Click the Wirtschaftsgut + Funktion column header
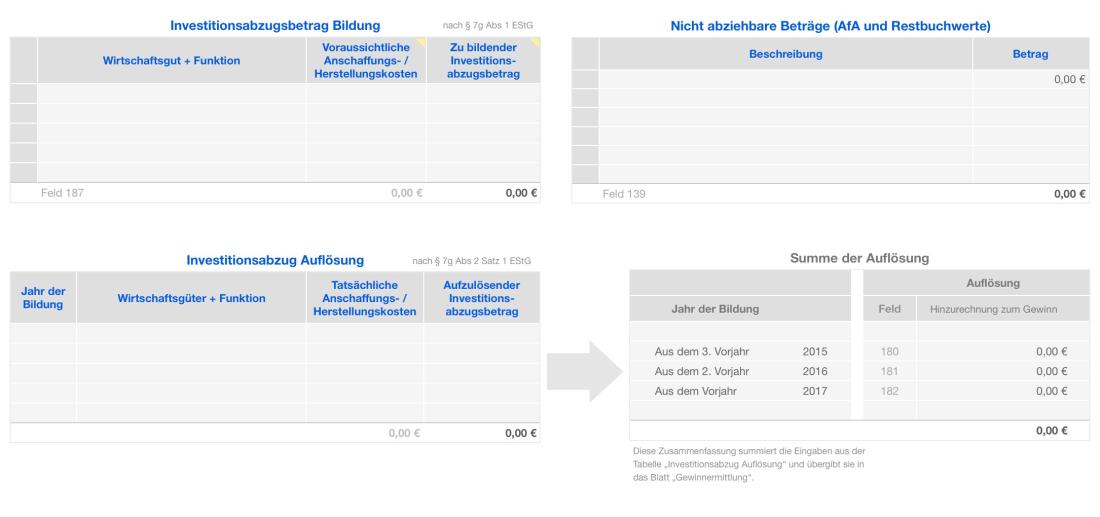The height and width of the screenshot is (517, 1100). pos(172,61)
